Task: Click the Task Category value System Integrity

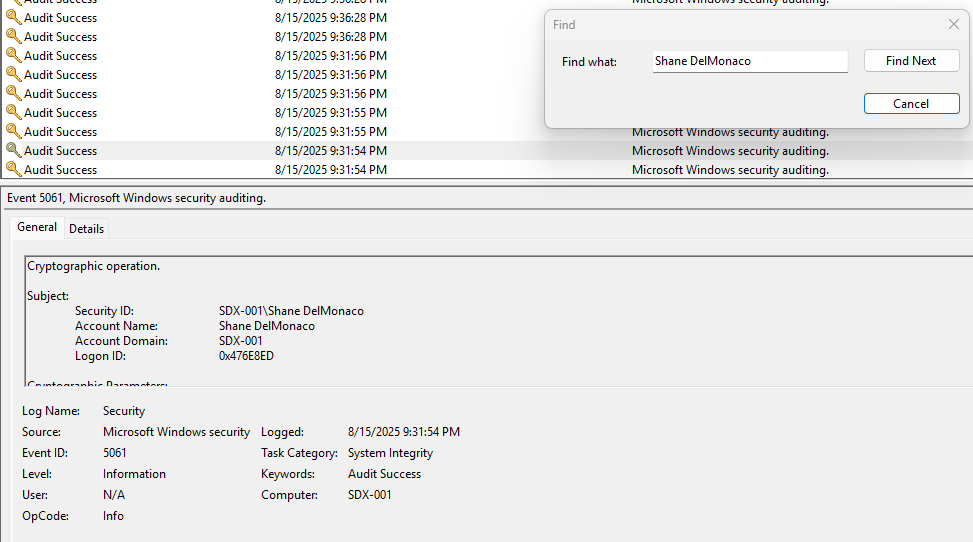Action: [x=390, y=453]
